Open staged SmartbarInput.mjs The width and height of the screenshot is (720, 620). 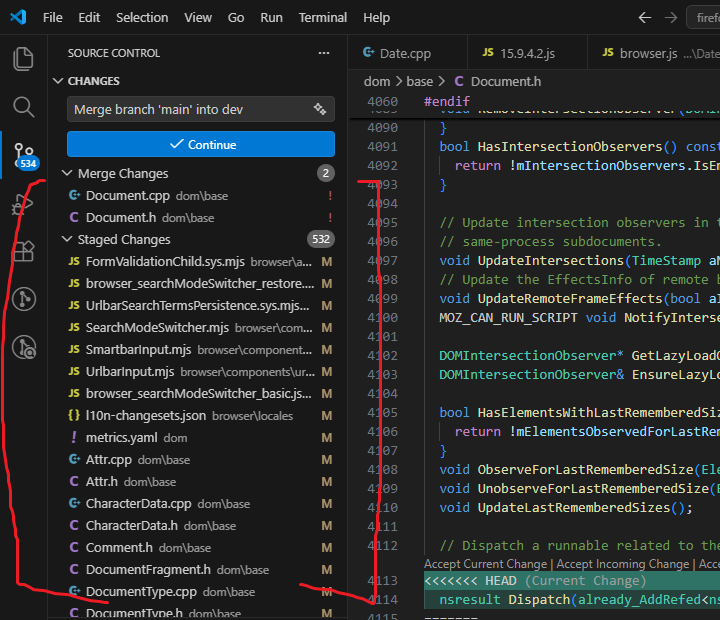coord(200,350)
